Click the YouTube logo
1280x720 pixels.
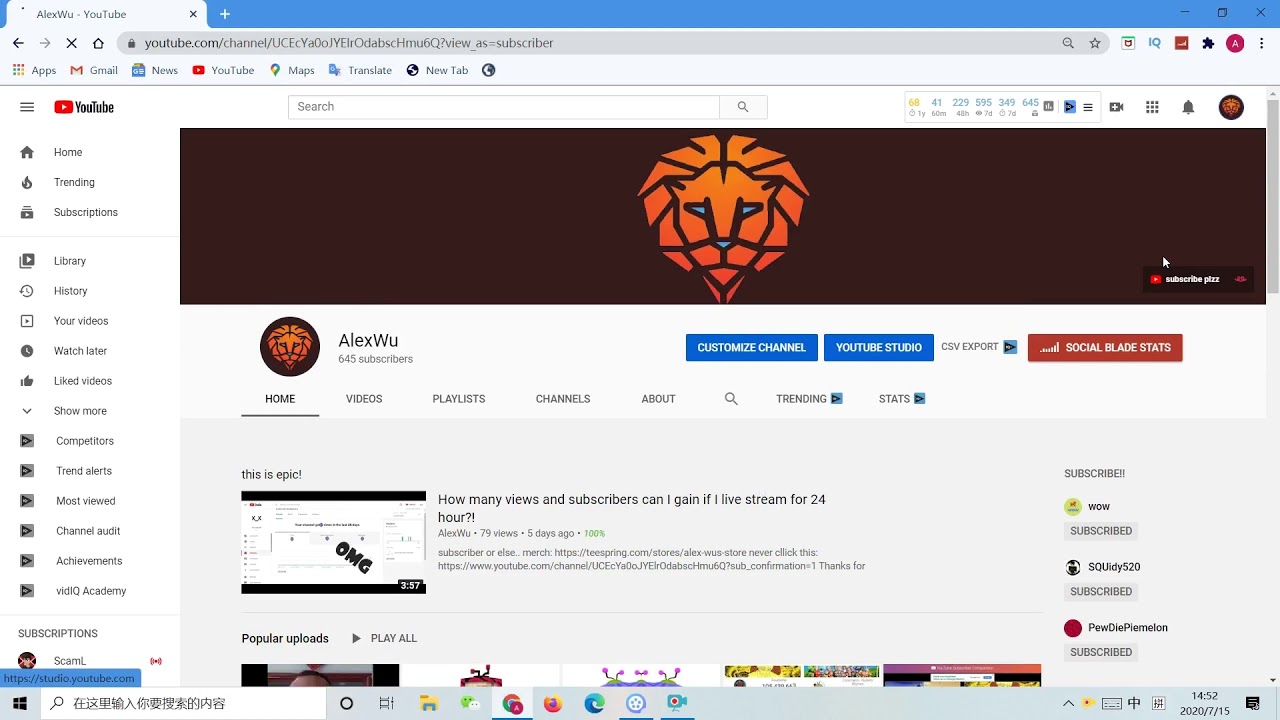84,107
